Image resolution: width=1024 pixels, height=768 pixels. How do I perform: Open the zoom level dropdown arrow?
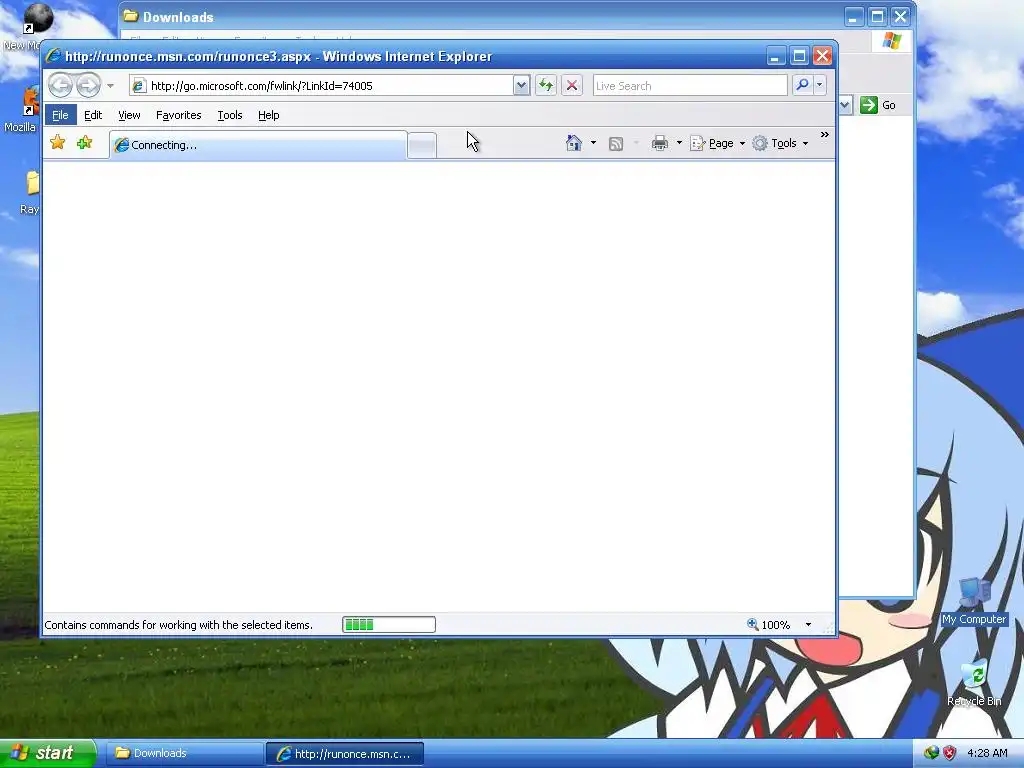pos(808,625)
